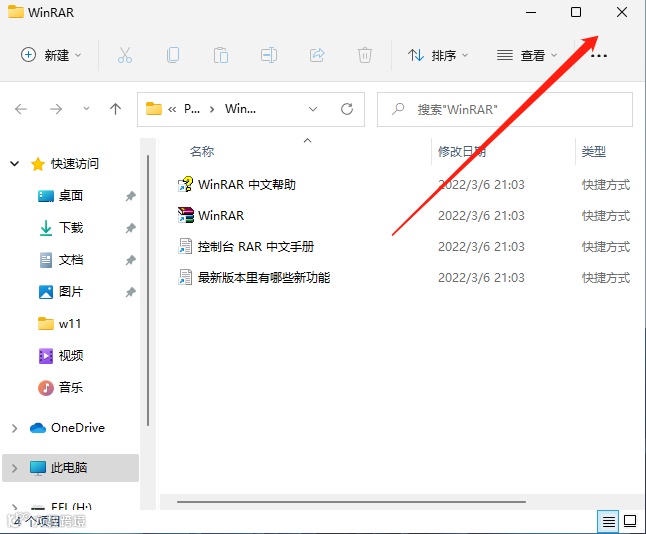Click 2022/3/6 21:03 date of WinRAR 中文帮助

[x=481, y=185]
